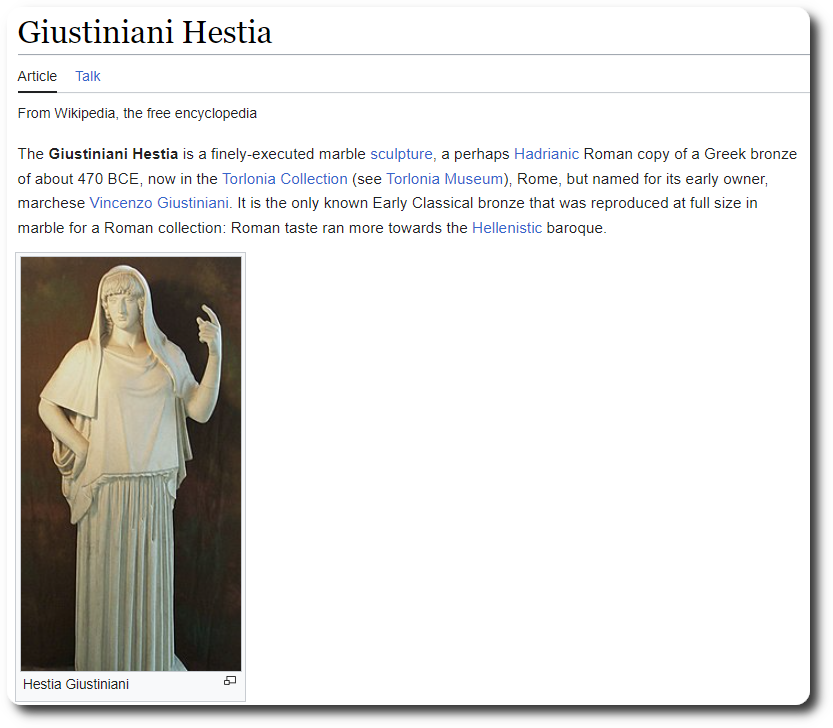Click the enlarge icon in the image caption
Screen dimensions: 833x728
coord(230,681)
